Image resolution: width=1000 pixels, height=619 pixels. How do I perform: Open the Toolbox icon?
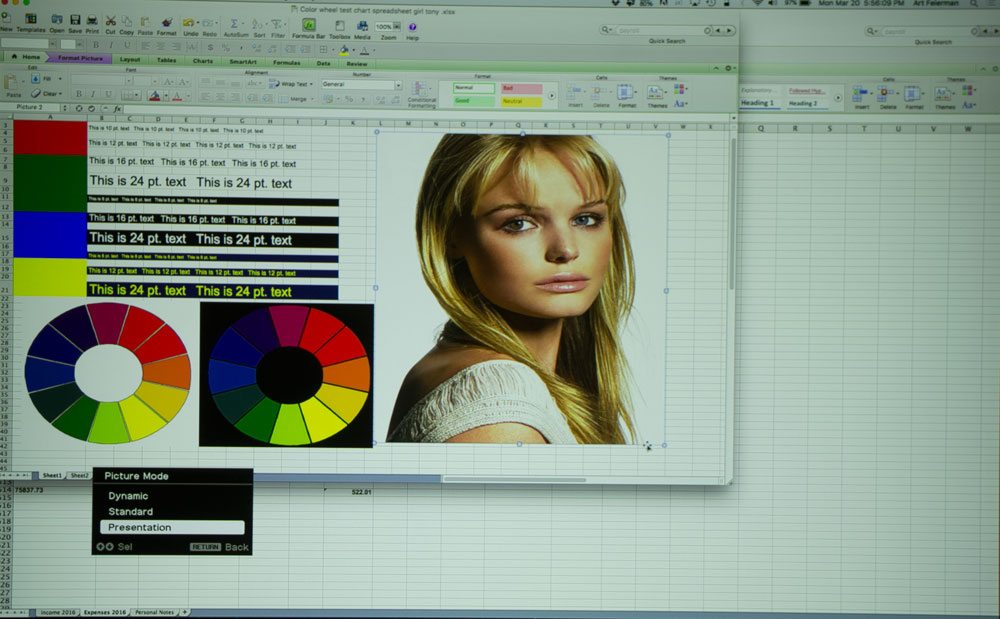coord(339,26)
